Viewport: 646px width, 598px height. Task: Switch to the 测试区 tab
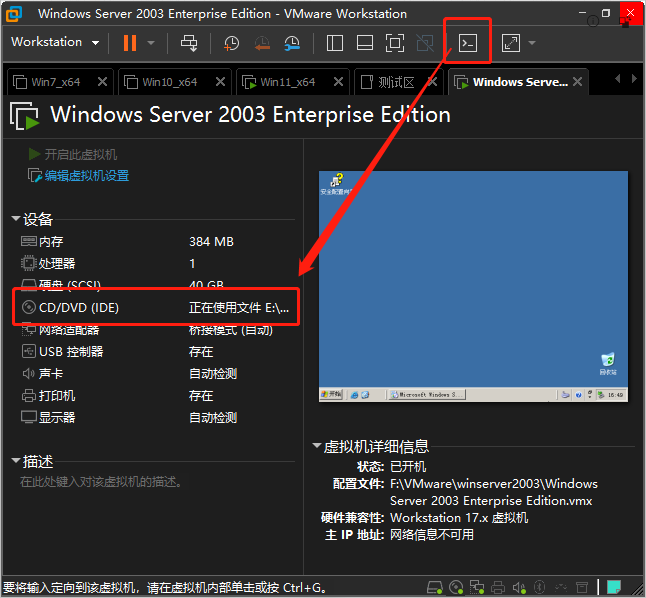(396, 82)
